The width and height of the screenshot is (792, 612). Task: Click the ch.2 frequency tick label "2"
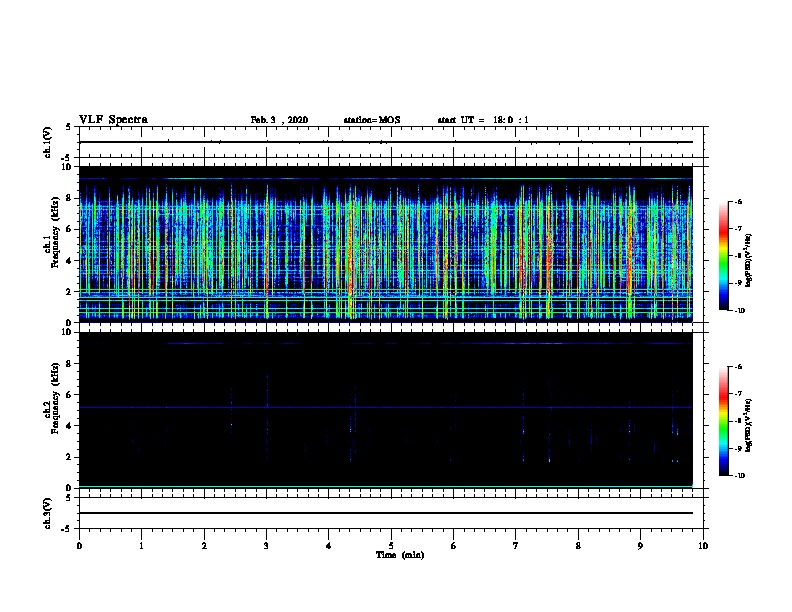70,457
